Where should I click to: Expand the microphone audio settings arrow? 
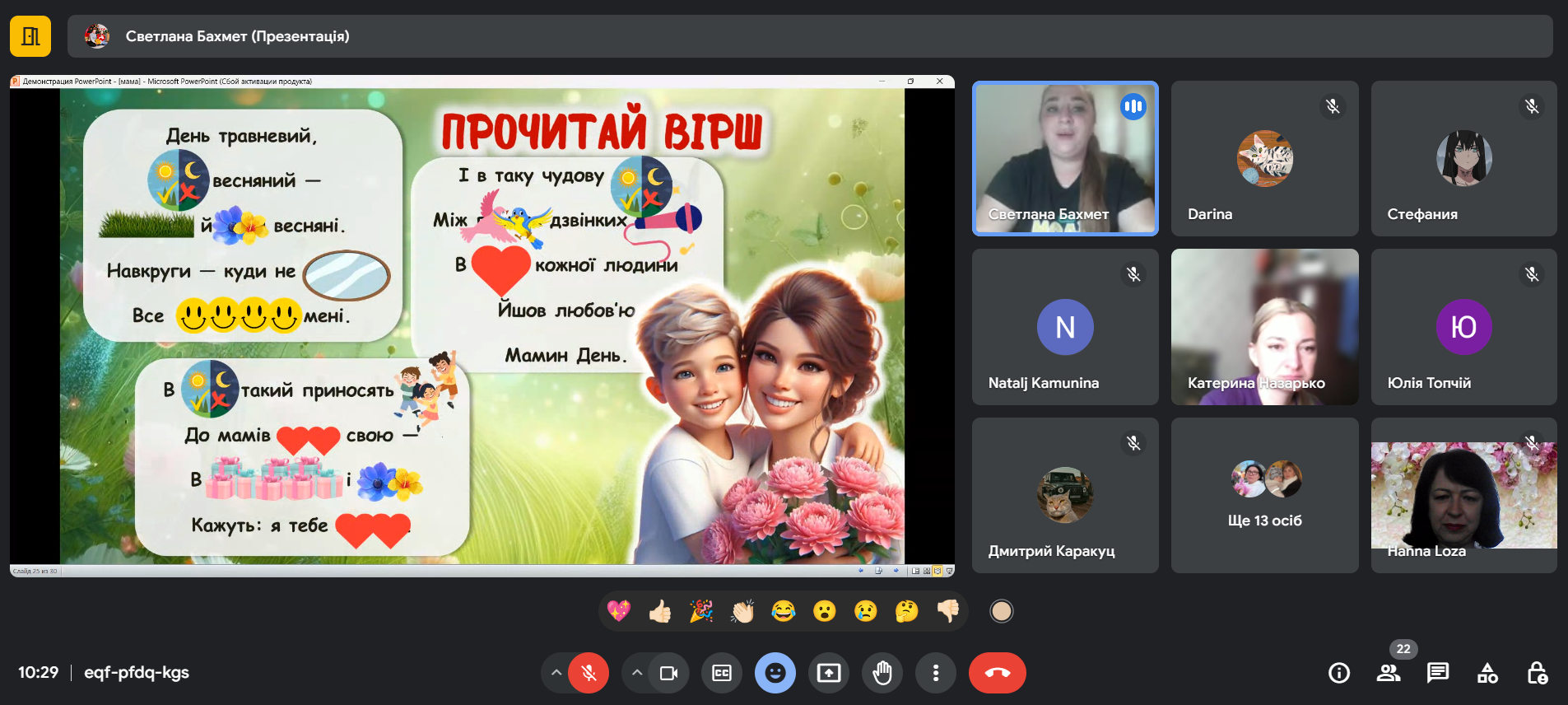tap(556, 673)
